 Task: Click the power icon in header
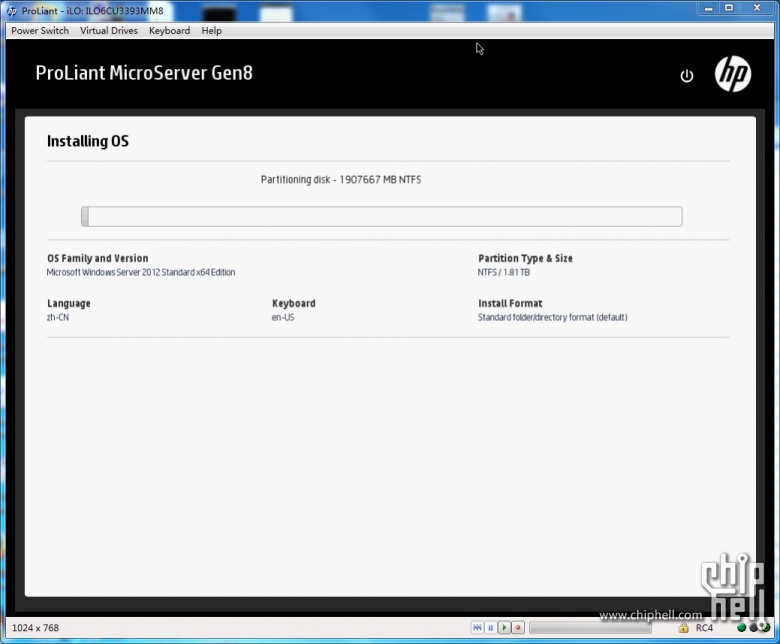click(686, 76)
